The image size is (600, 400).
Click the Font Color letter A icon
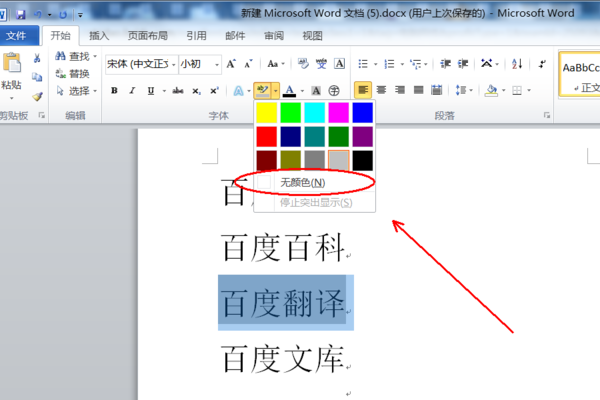pos(290,91)
